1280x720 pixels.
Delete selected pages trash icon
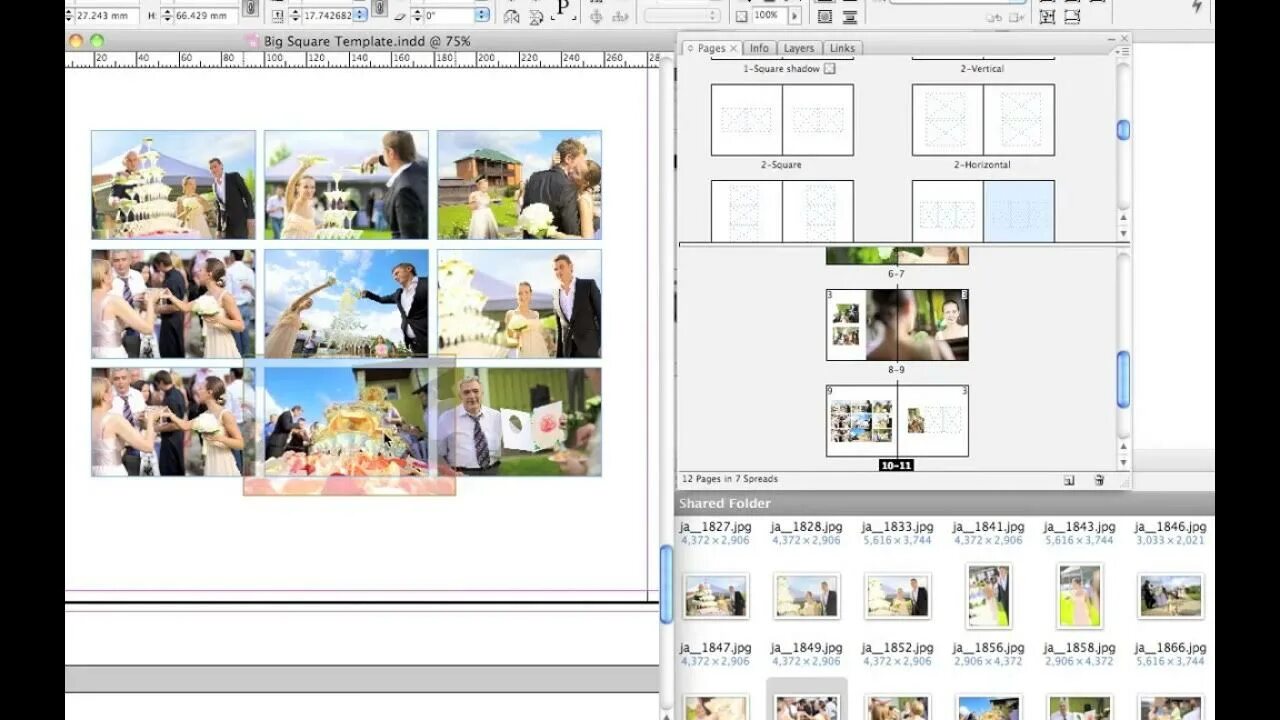click(1099, 480)
